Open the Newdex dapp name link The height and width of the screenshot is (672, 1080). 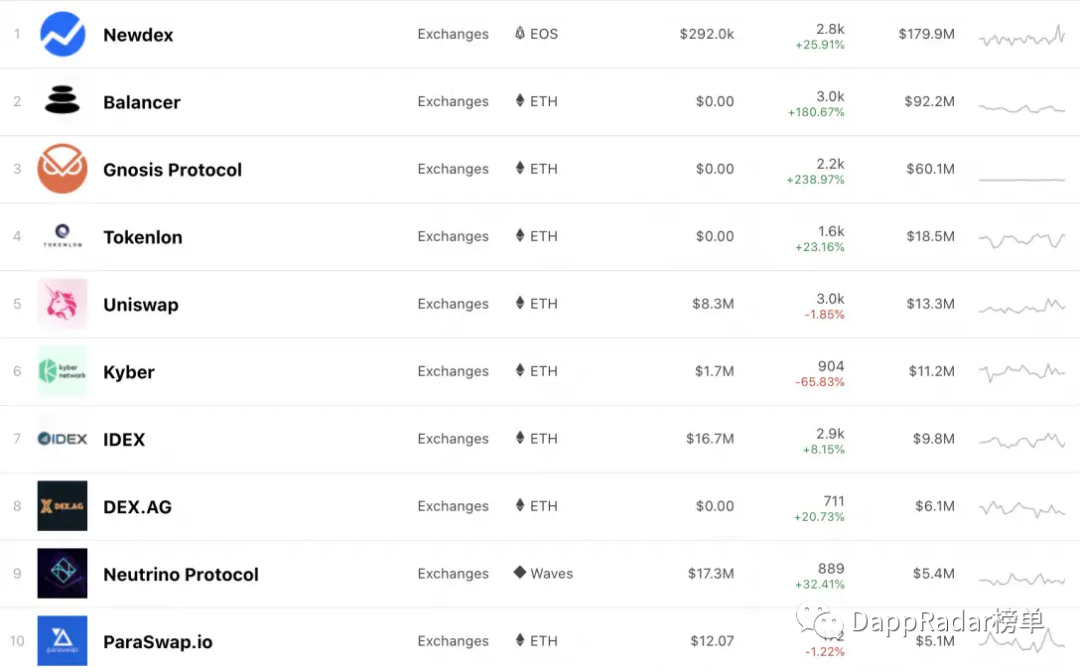[138, 35]
